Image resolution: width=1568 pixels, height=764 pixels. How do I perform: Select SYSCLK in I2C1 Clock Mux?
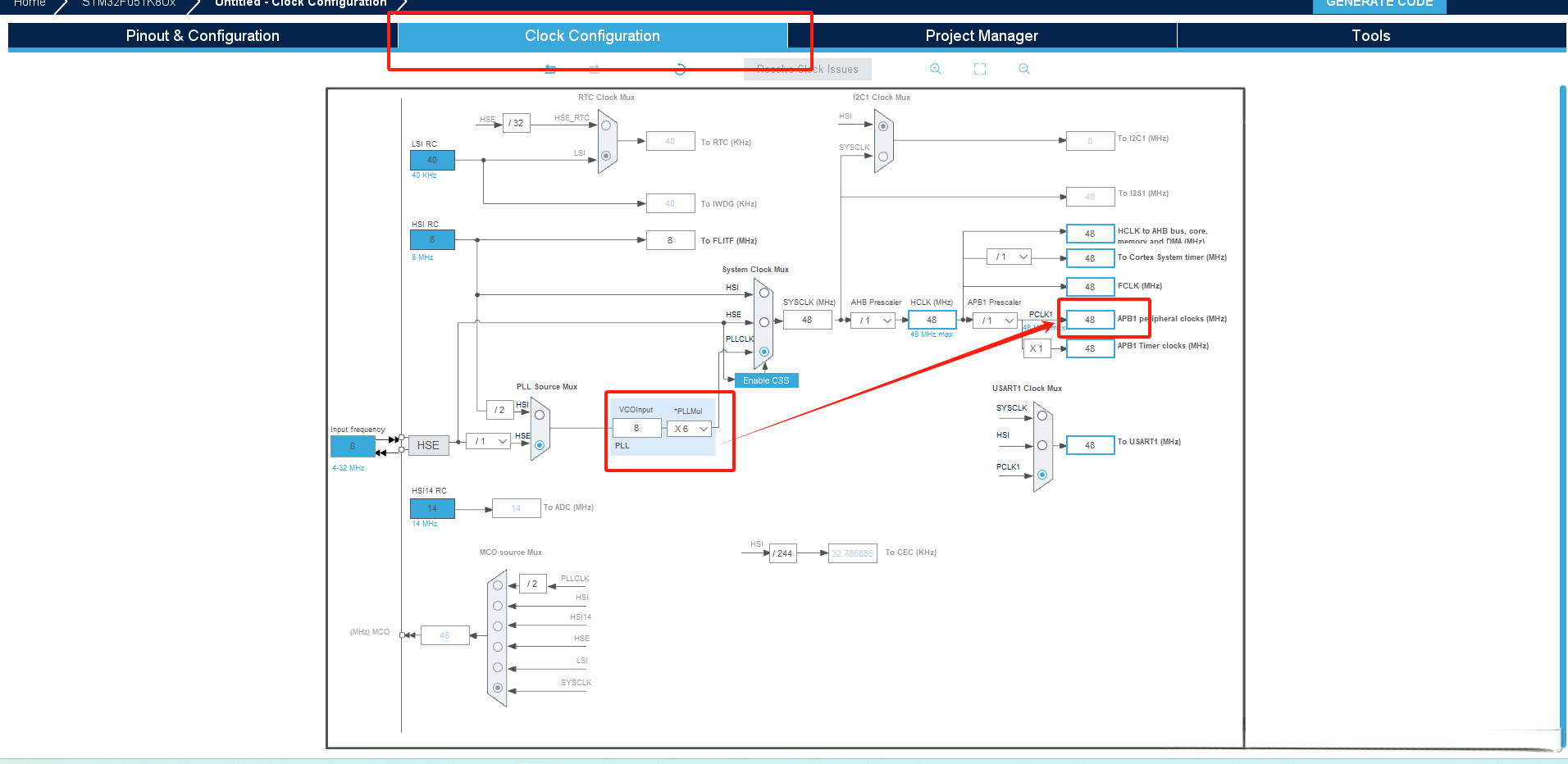[x=883, y=156]
